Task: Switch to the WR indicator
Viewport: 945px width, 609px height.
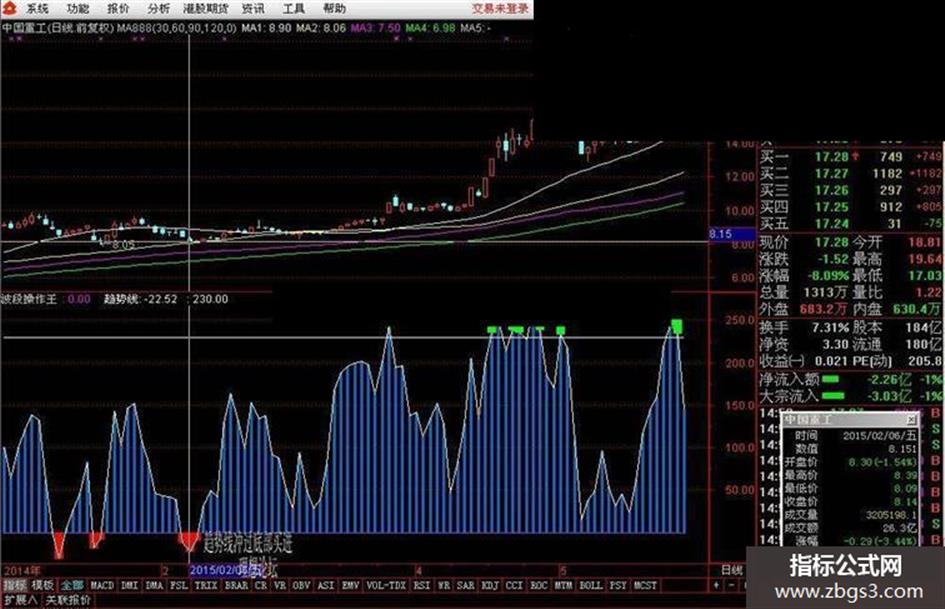Action: tap(444, 585)
